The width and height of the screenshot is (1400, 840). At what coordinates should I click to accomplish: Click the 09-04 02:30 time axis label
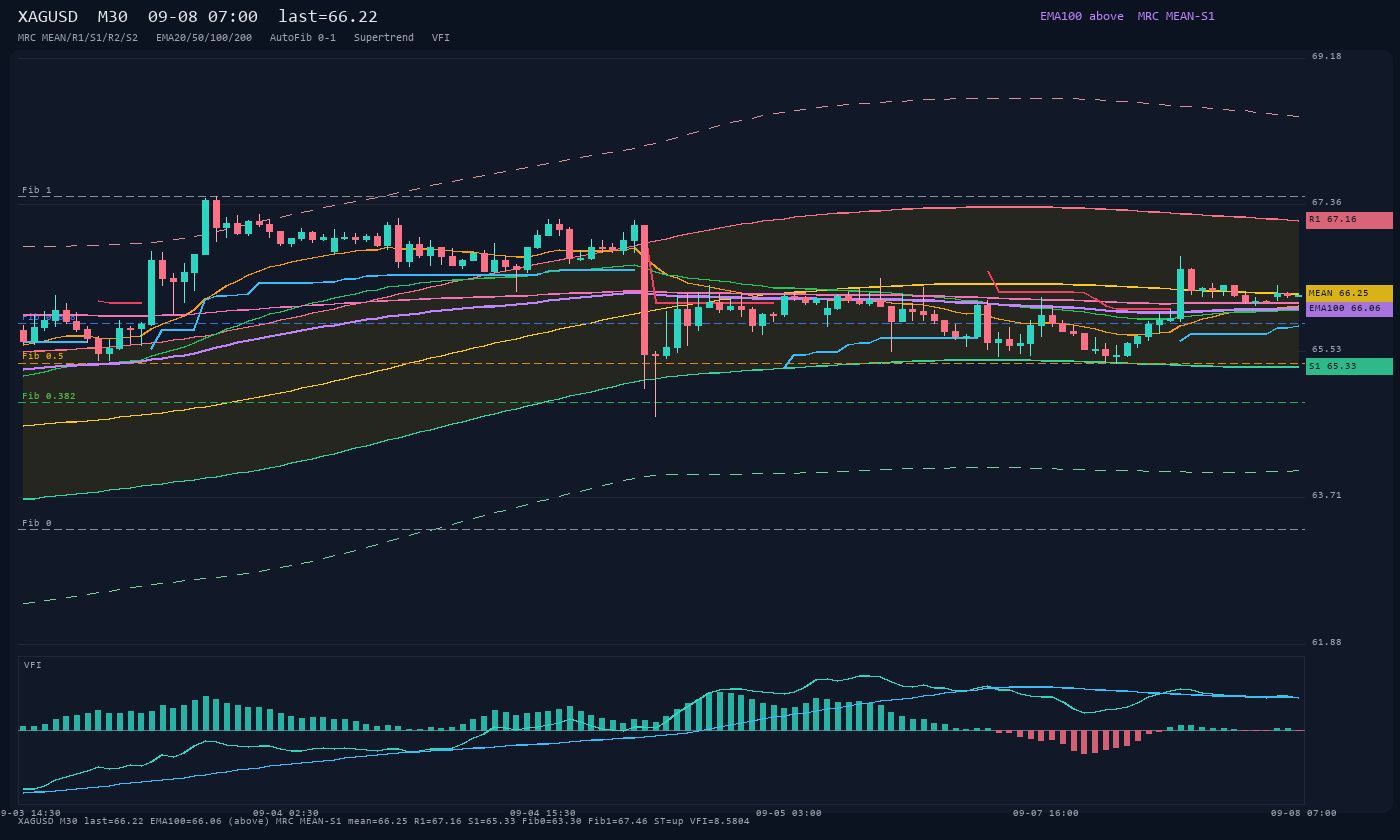tap(286, 813)
